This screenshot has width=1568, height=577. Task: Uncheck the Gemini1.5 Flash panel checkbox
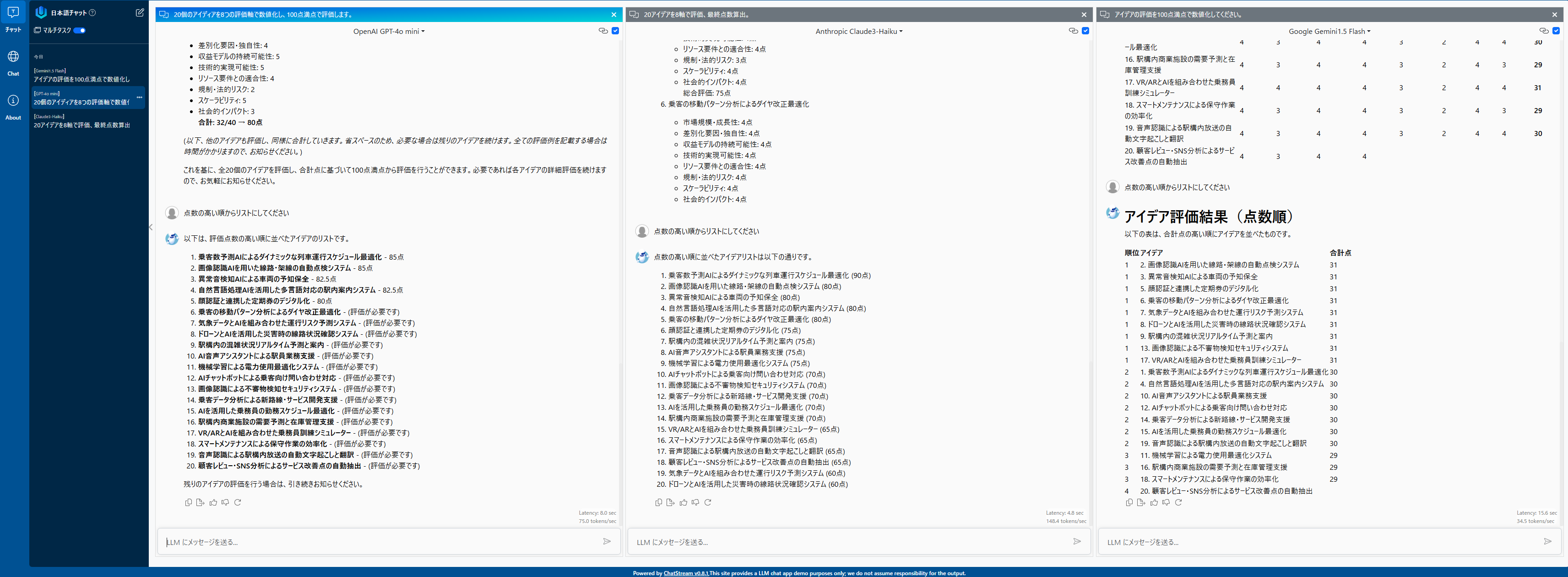tap(1556, 31)
